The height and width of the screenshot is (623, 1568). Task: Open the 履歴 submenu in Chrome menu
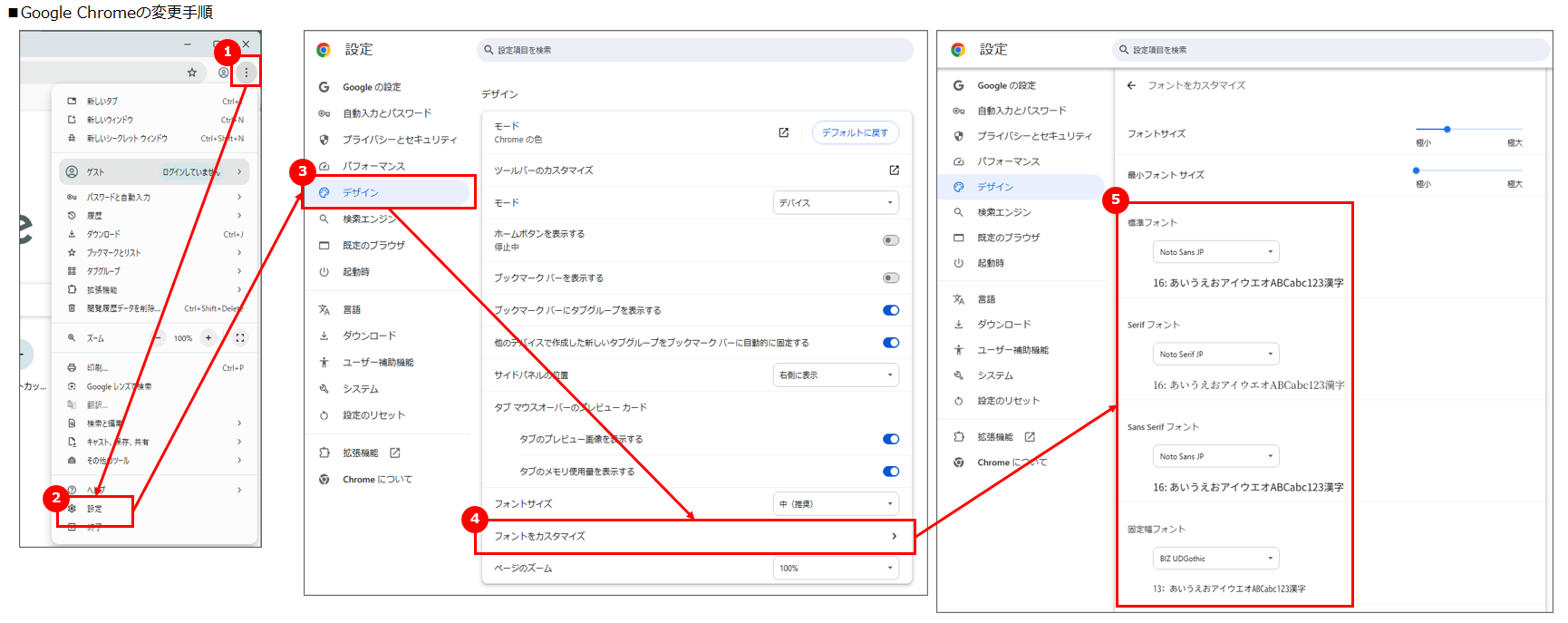(x=154, y=216)
